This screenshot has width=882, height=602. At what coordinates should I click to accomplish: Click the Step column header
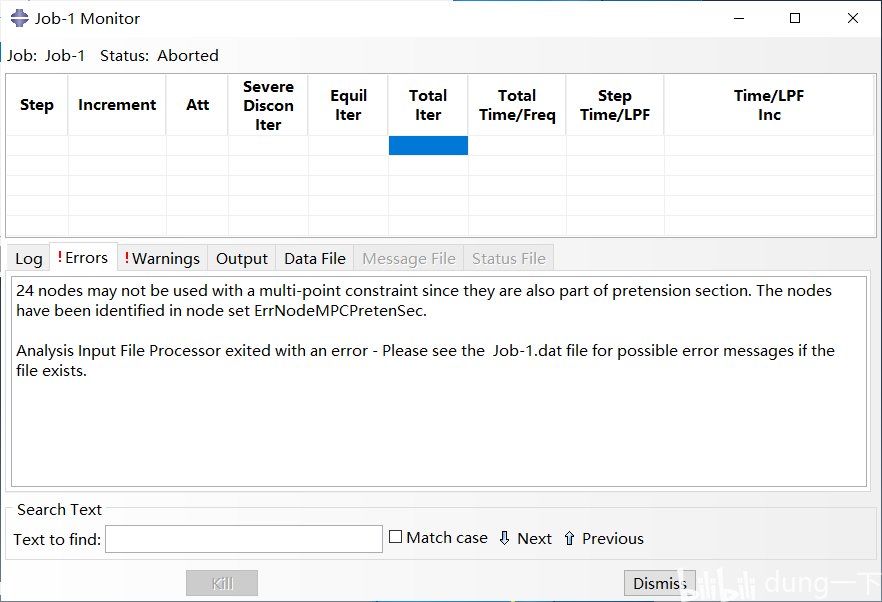[x=37, y=105]
